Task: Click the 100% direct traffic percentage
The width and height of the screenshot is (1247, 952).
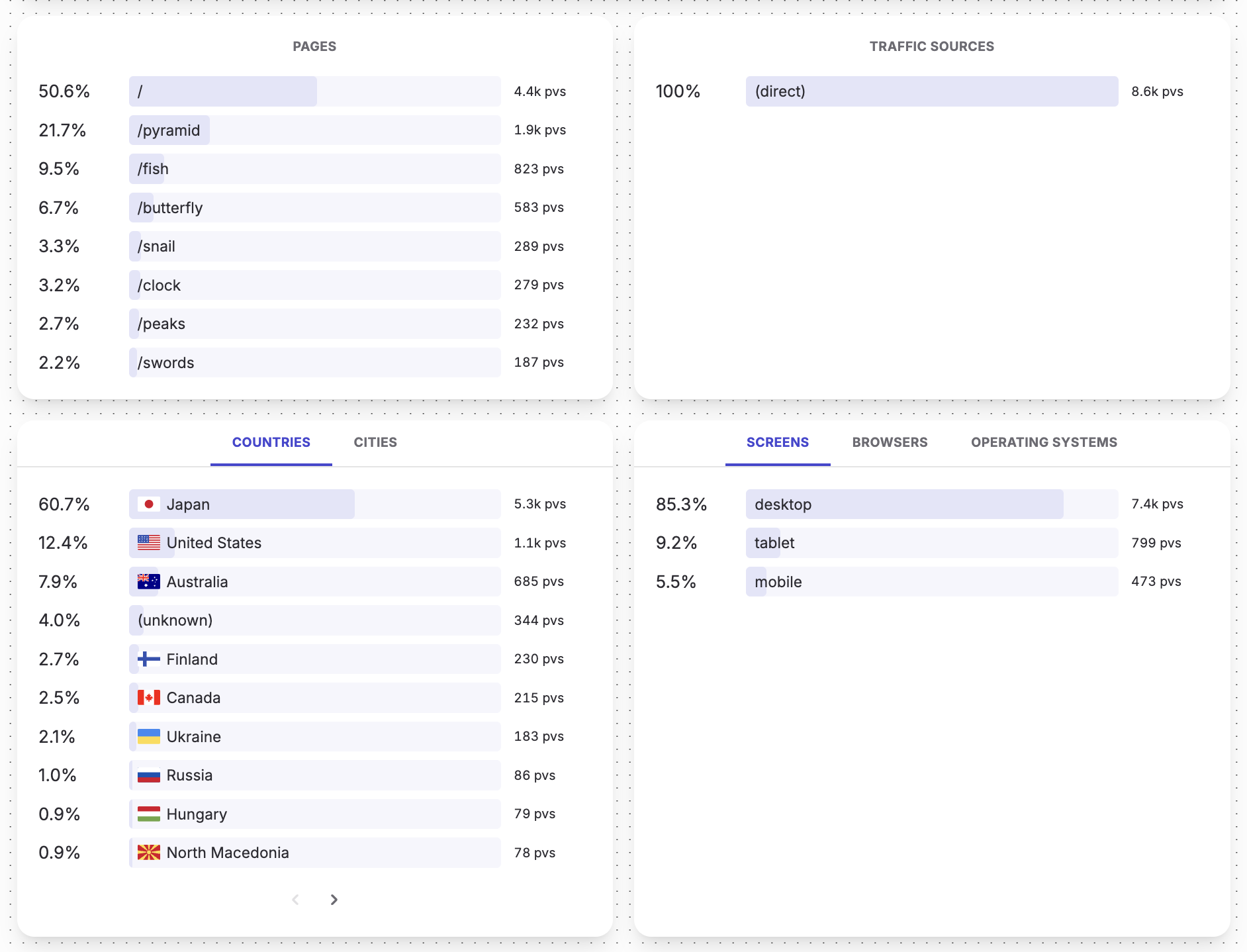Action: [x=678, y=91]
